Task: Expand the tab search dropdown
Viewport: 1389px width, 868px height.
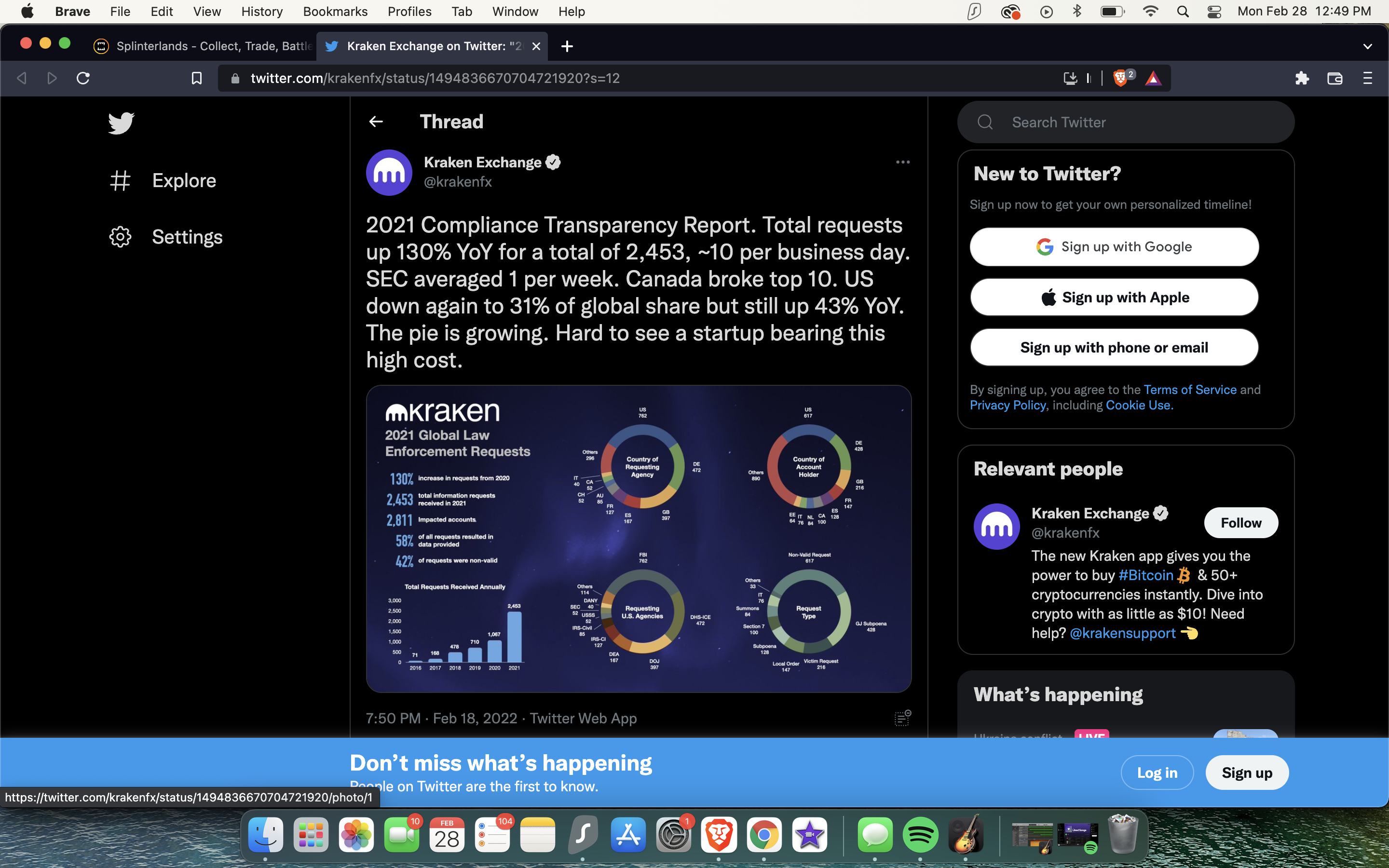Action: pyautogui.click(x=1368, y=46)
